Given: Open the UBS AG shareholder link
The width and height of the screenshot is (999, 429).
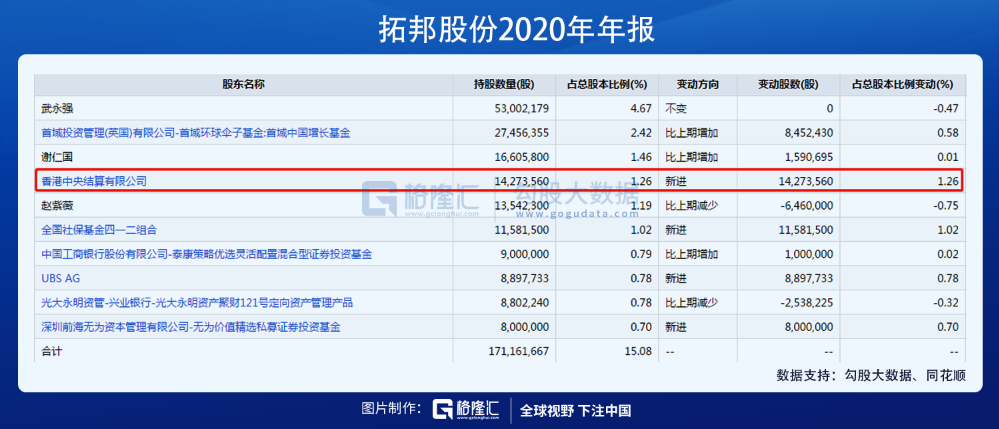Looking at the screenshot, I should pos(61,279).
